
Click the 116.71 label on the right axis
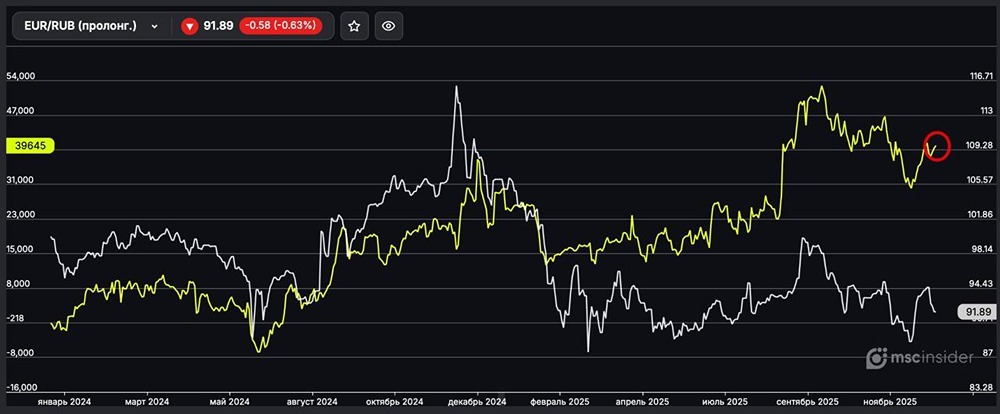pyautogui.click(x=979, y=77)
